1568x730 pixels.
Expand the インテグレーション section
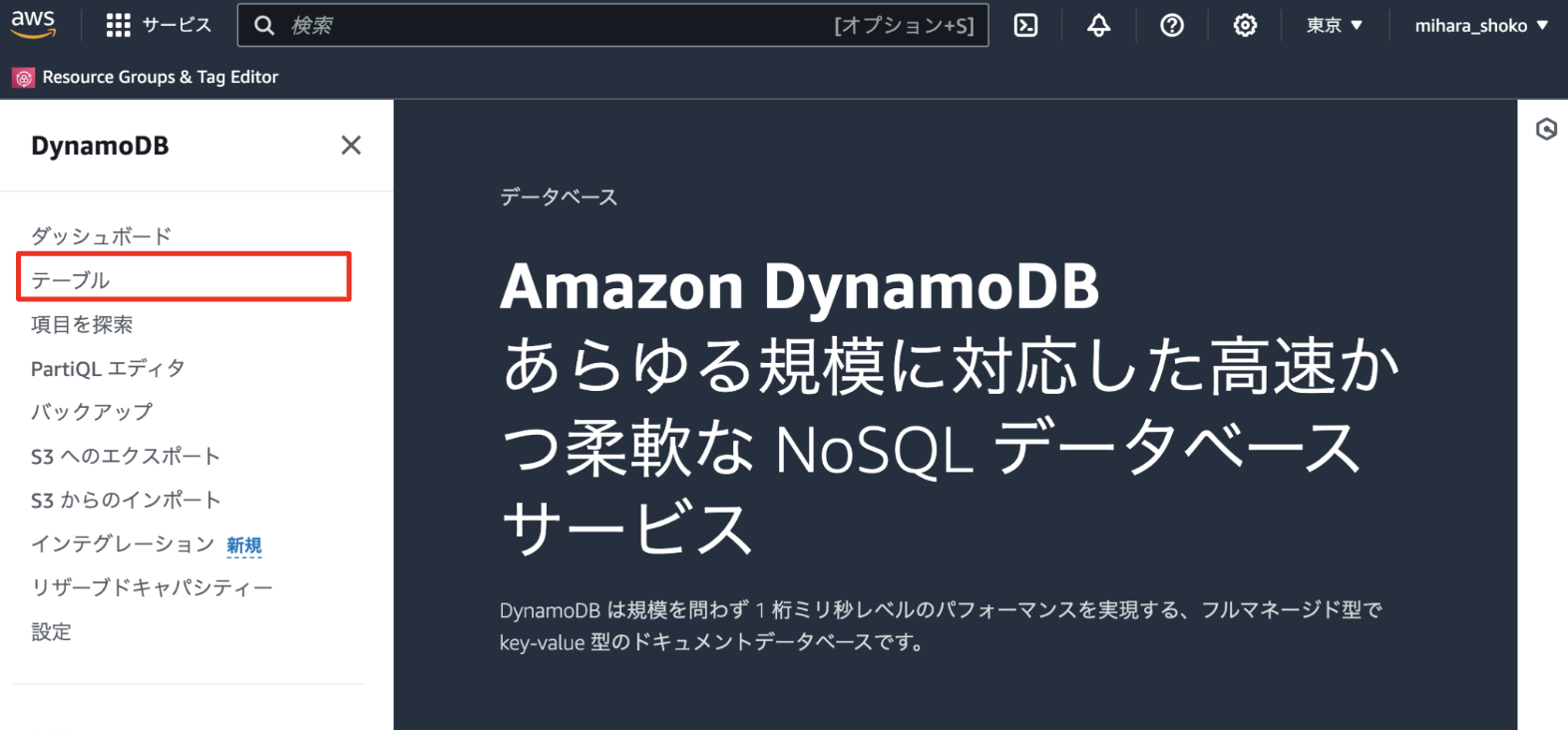[122, 544]
